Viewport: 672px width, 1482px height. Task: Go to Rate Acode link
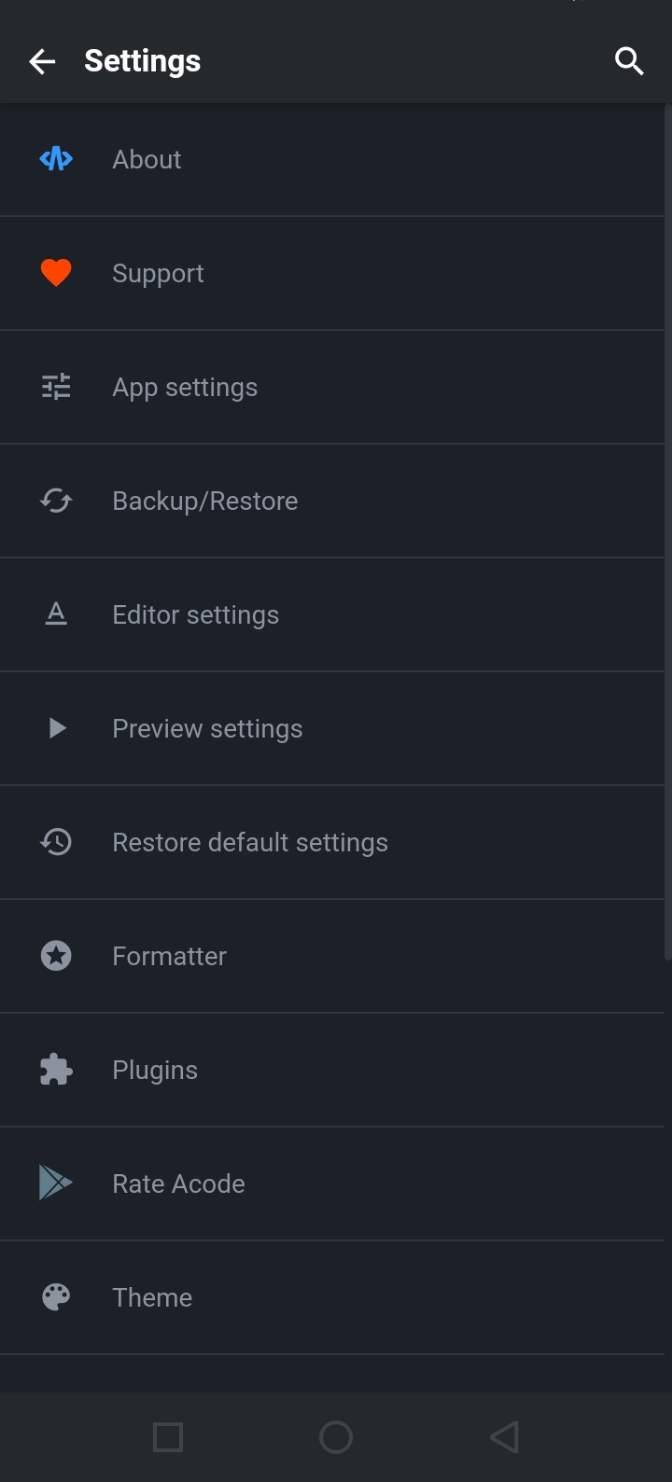tap(332, 1183)
